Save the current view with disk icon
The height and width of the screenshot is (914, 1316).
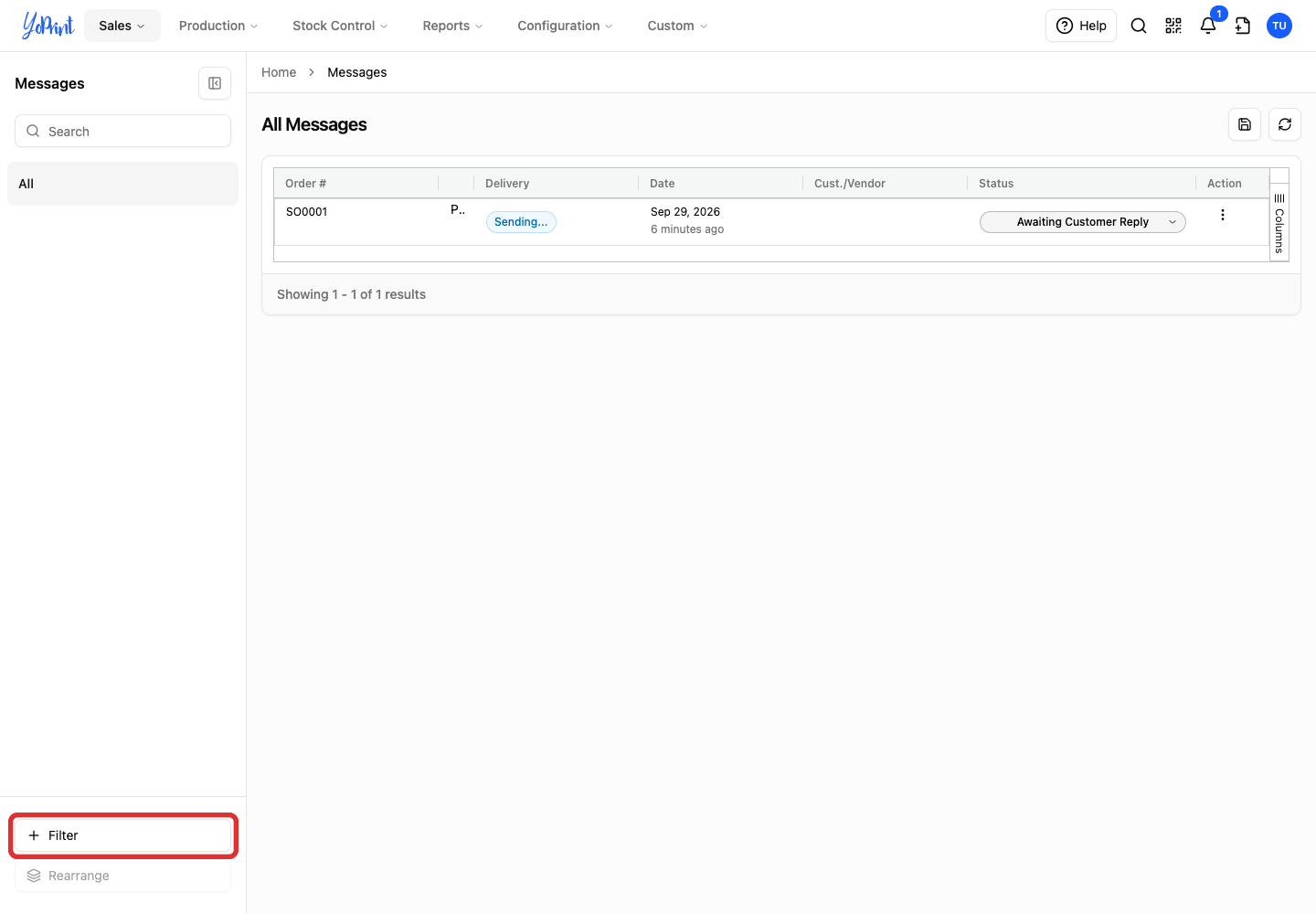1245,124
